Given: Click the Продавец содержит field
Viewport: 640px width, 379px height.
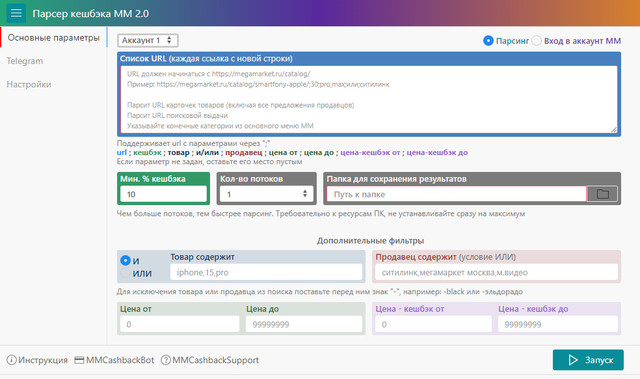Looking at the screenshot, I should tap(496, 272).
